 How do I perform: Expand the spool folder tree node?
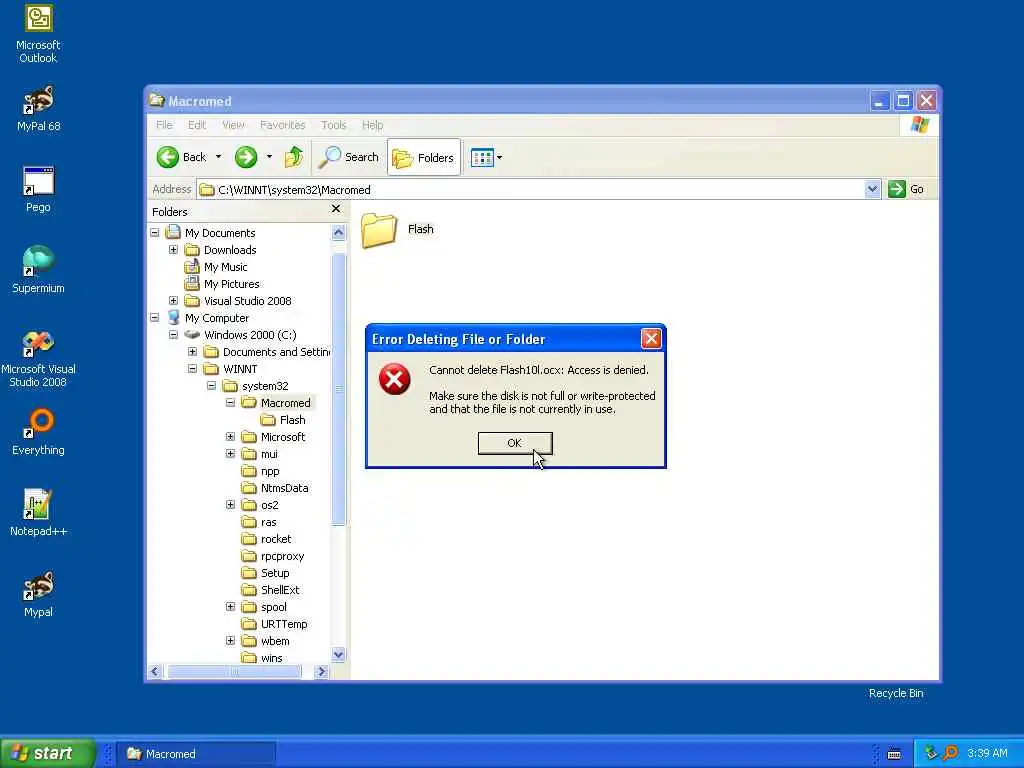231,606
